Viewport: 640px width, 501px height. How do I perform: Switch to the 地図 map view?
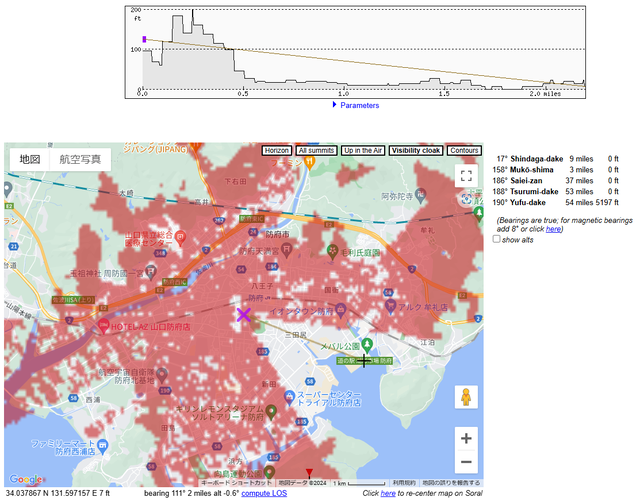click(30, 159)
